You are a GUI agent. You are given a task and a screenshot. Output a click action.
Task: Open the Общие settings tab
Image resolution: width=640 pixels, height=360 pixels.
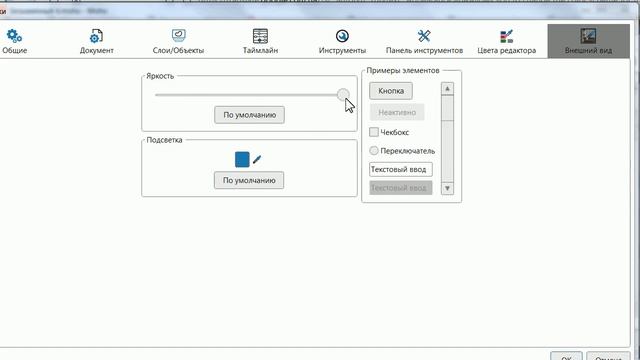15,41
